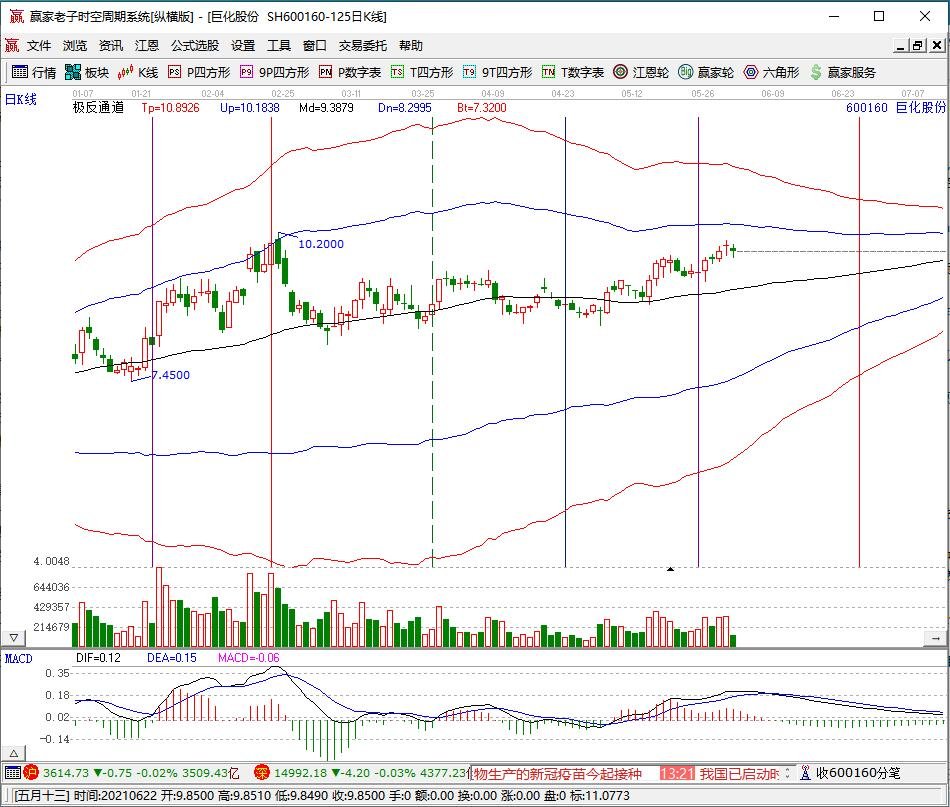The width and height of the screenshot is (950, 807).
Task: Open the 公式选股 menu
Action: pyautogui.click(x=194, y=46)
